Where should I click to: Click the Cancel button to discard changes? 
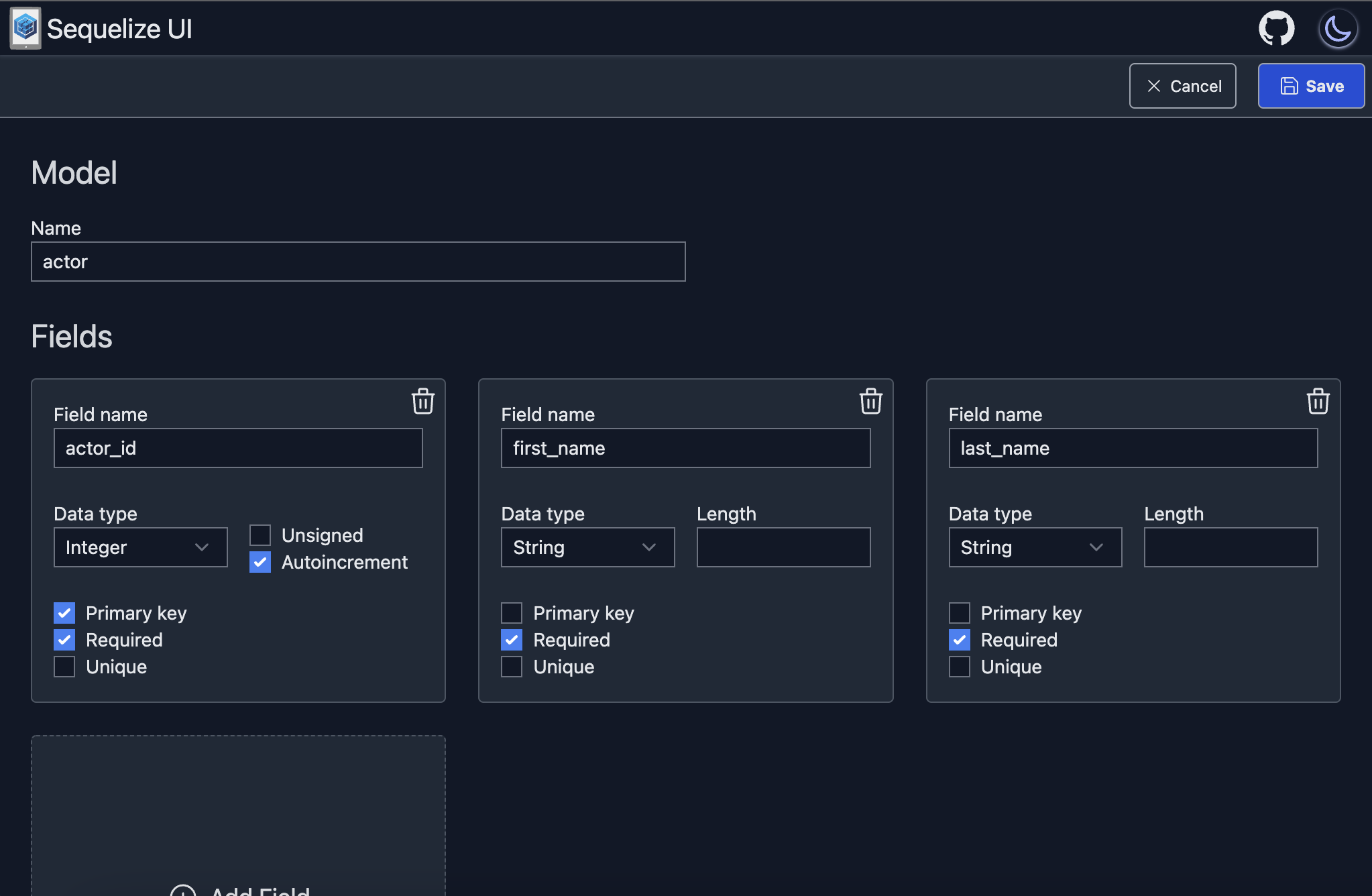coord(1184,85)
